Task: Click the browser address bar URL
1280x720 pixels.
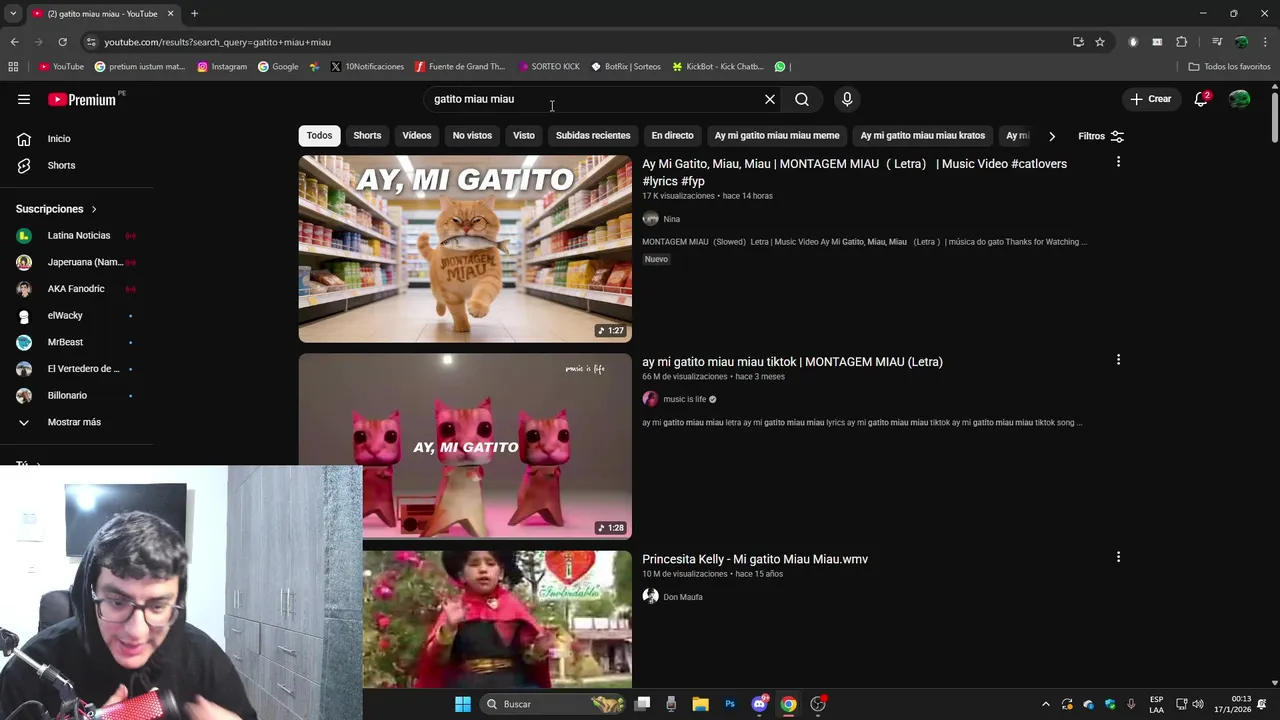Action: [217, 42]
